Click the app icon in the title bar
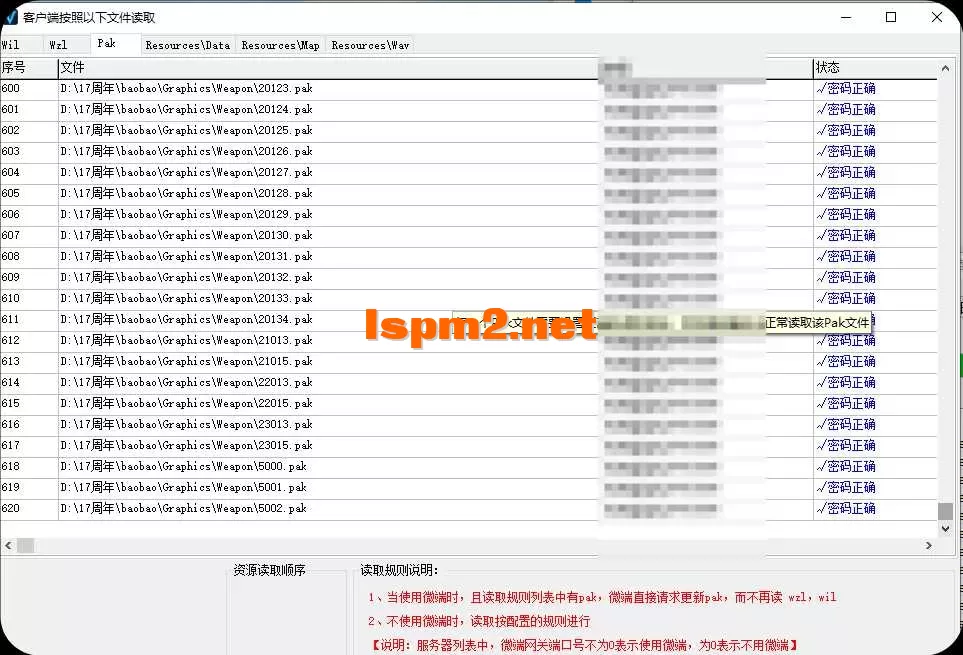The image size is (963, 655). click(x=10, y=17)
